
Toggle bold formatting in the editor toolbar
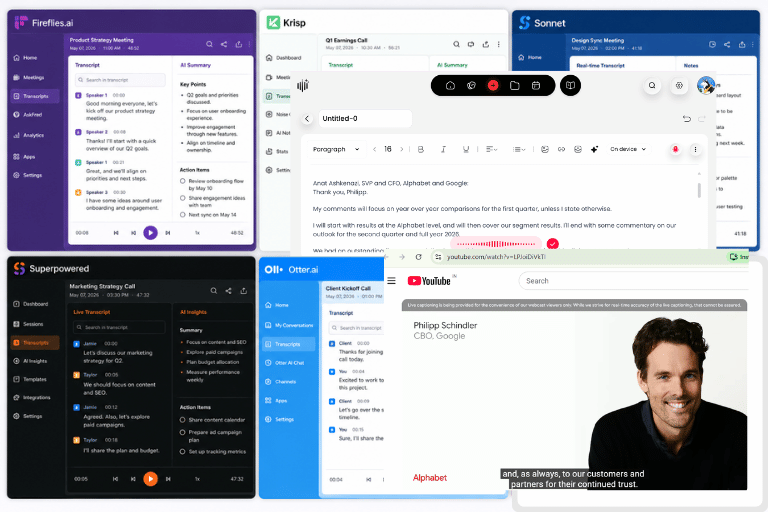[421, 149]
